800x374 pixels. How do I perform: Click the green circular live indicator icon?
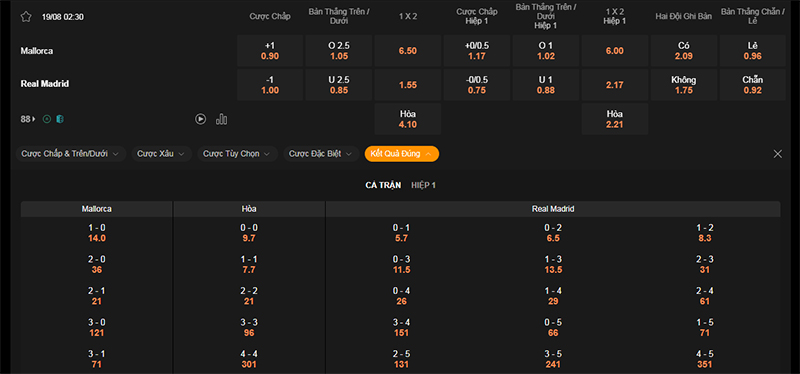pyautogui.click(x=47, y=119)
